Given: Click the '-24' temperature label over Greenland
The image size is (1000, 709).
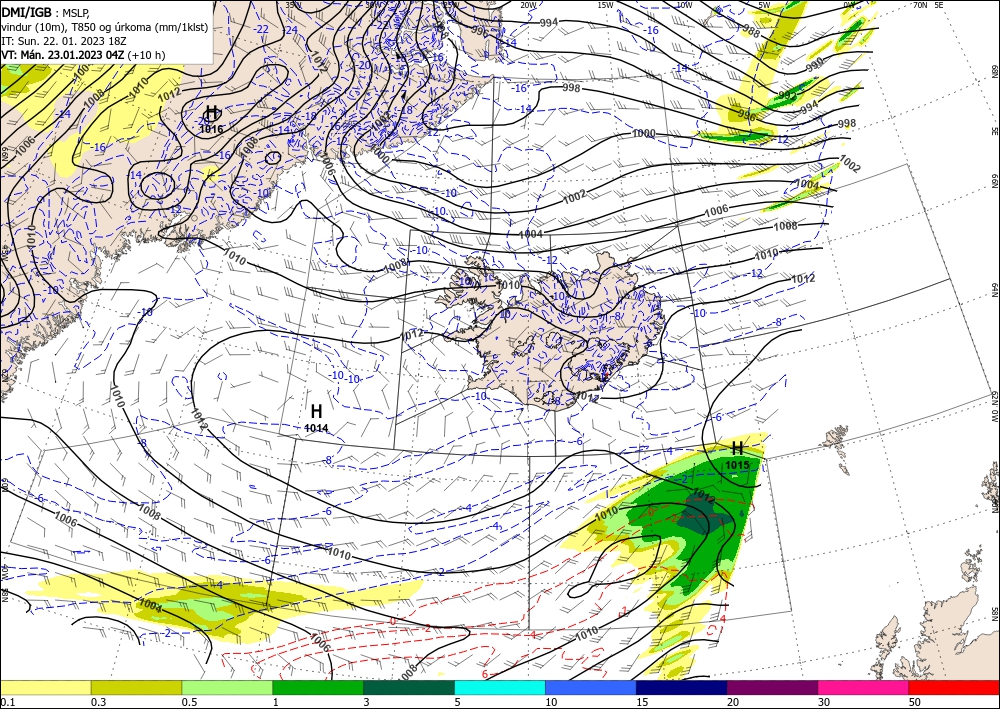Looking at the screenshot, I should 290,29.
